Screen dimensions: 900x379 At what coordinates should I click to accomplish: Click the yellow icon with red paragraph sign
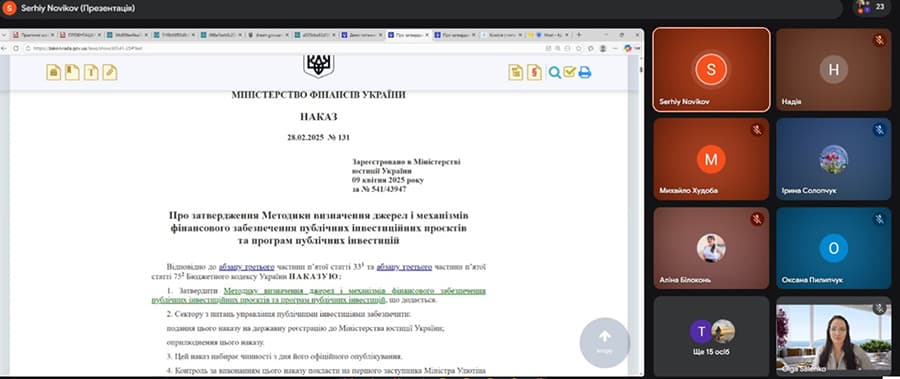pos(534,72)
